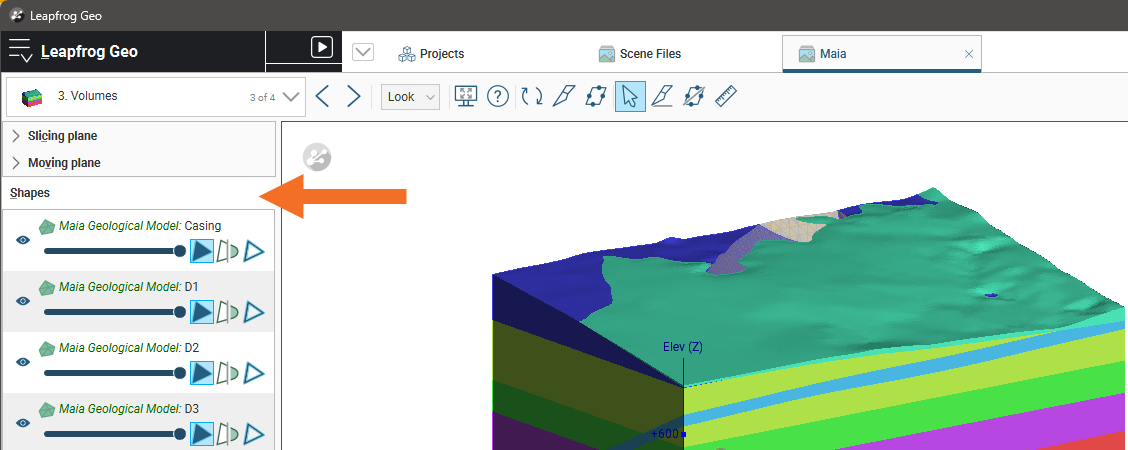The height and width of the screenshot is (450, 1128).
Task: Expand the Slicing plane section
Action: pos(16,136)
